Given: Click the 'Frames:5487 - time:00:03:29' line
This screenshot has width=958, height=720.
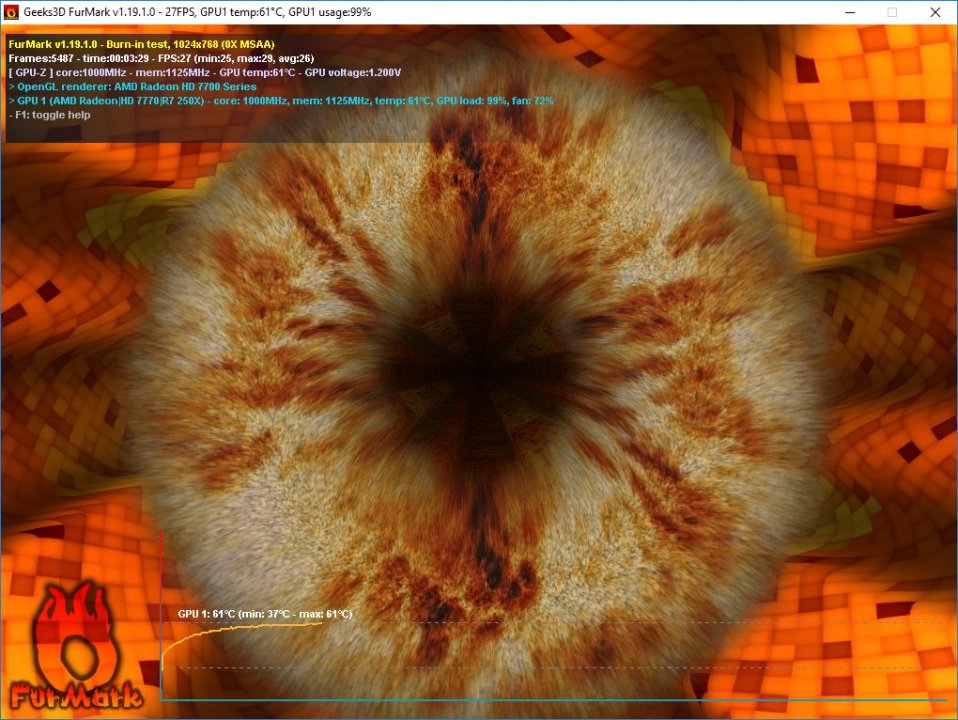Looking at the screenshot, I should [x=161, y=59].
